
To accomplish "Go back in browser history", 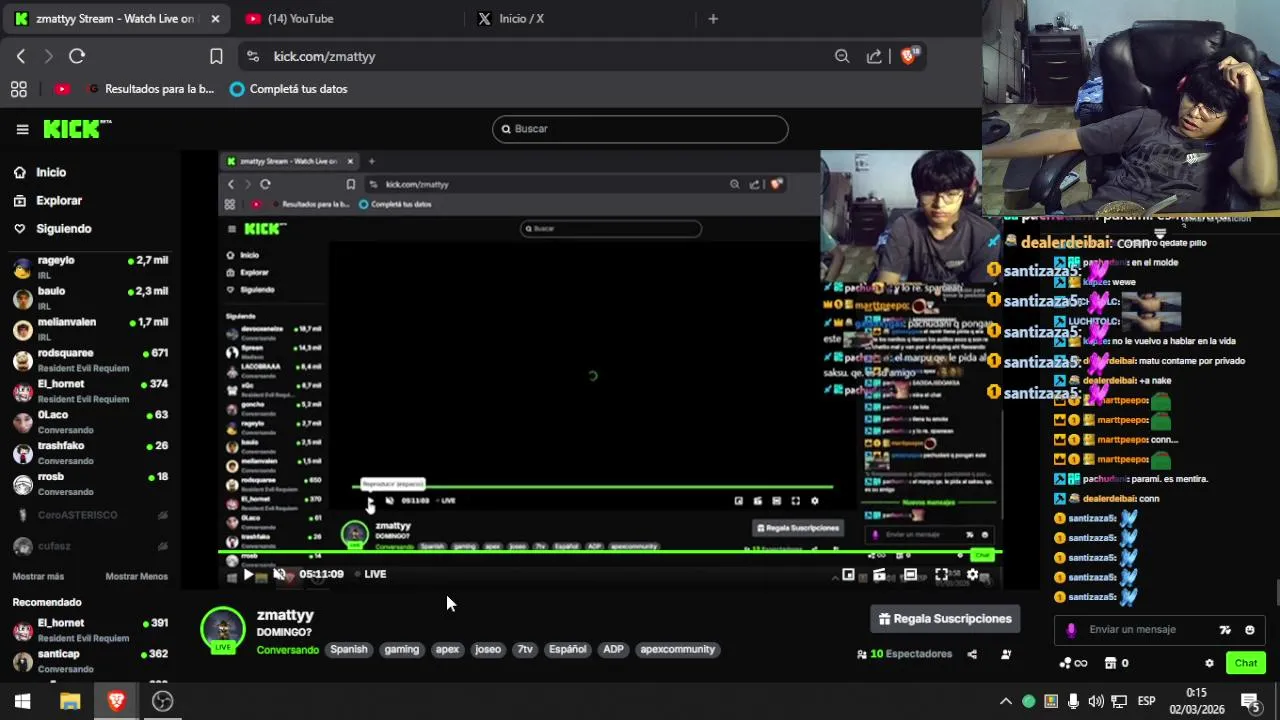I will tap(21, 57).
